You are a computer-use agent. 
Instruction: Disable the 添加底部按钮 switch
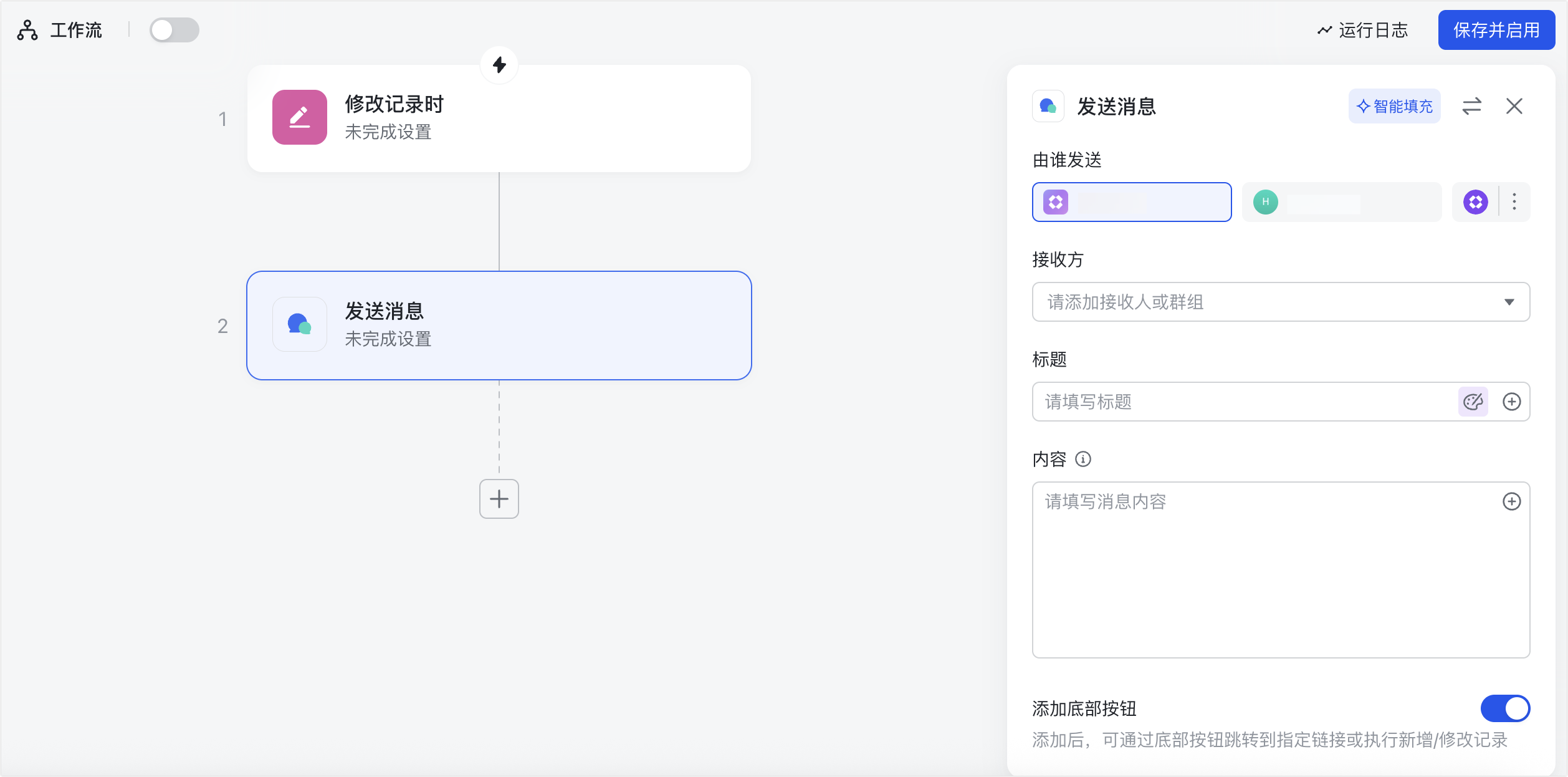pyautogui.click(x=1505, y=708)
